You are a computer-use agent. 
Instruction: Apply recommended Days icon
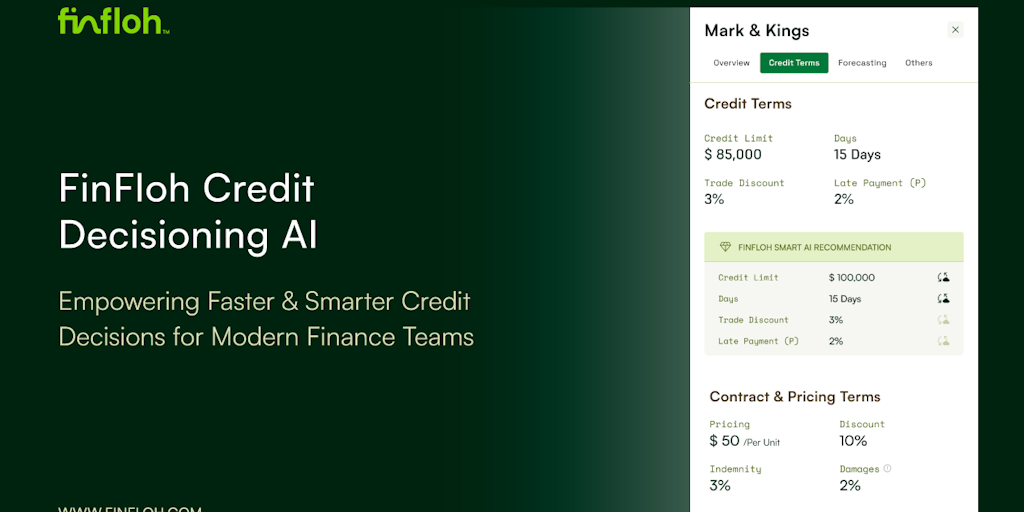(943, 298)
